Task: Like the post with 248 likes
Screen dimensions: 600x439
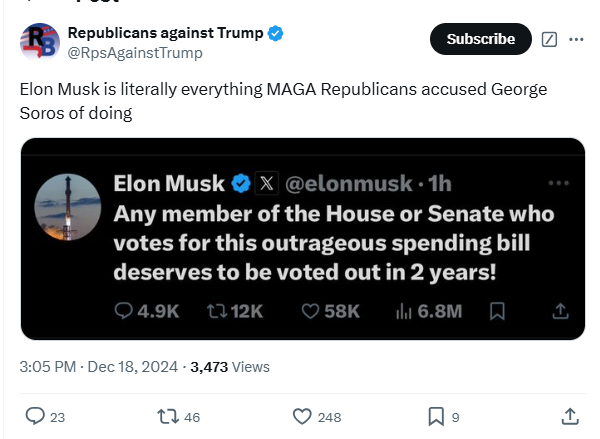Action: 302,416
